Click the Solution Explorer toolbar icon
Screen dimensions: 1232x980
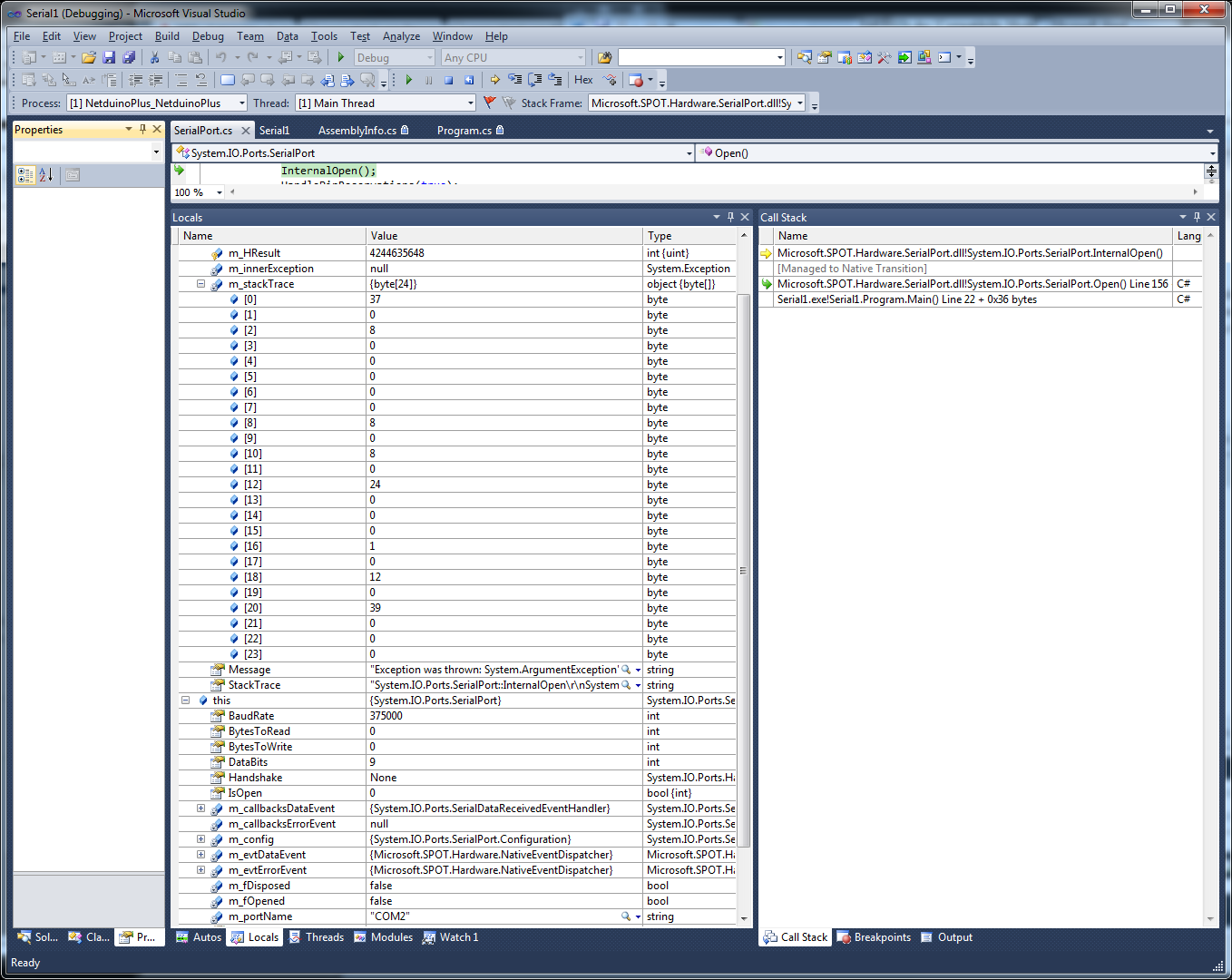805,57
